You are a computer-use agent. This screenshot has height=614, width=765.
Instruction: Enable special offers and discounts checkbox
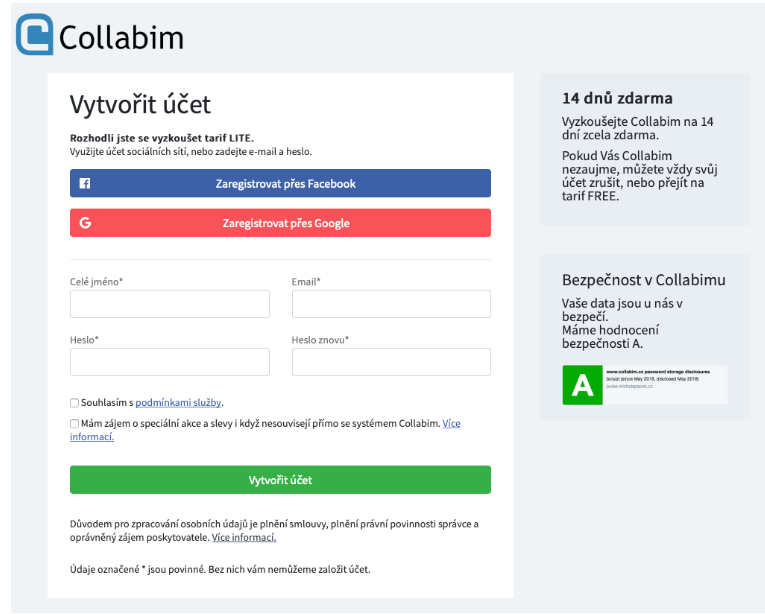pos(74,424)
